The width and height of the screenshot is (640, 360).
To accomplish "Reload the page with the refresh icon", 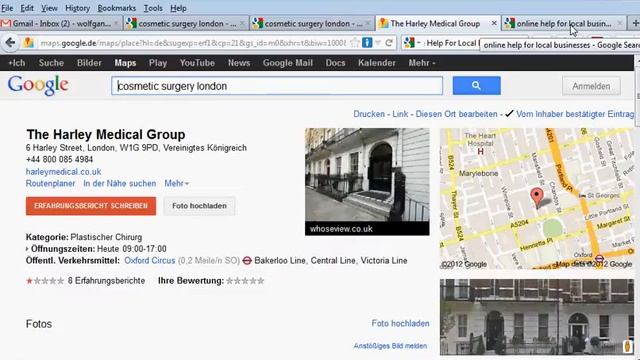I will tap(389, 42).
